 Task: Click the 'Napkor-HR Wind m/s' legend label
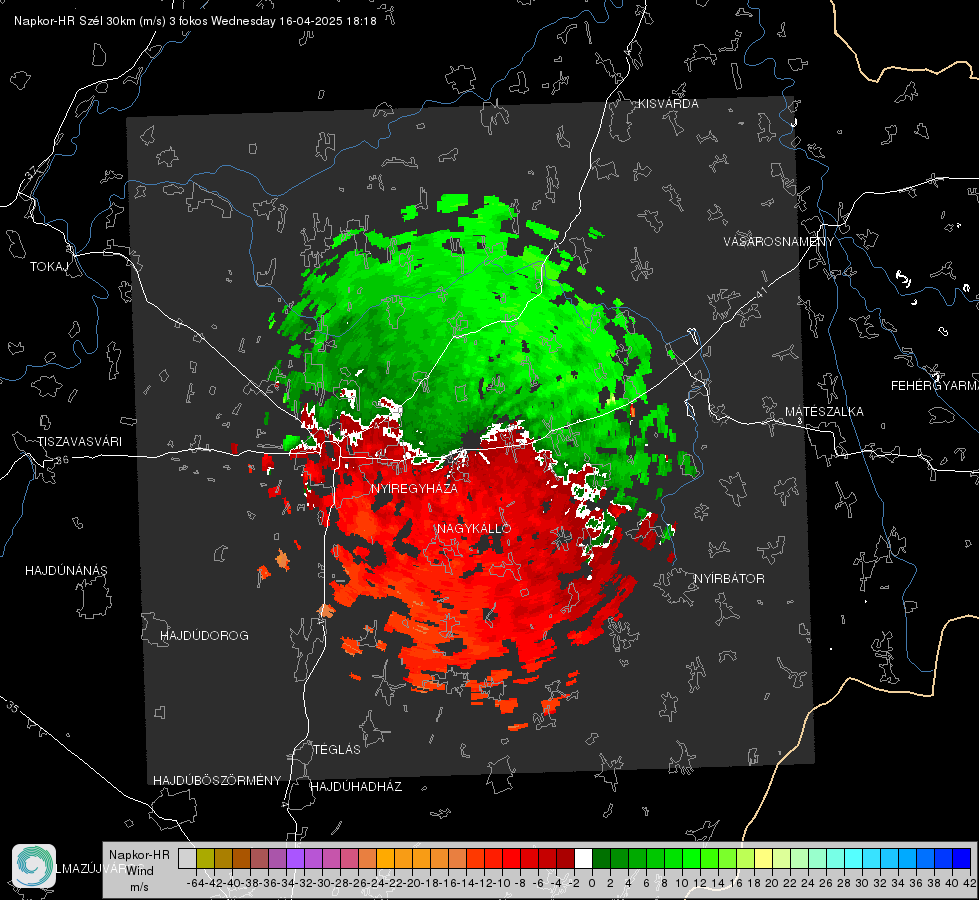139,871
